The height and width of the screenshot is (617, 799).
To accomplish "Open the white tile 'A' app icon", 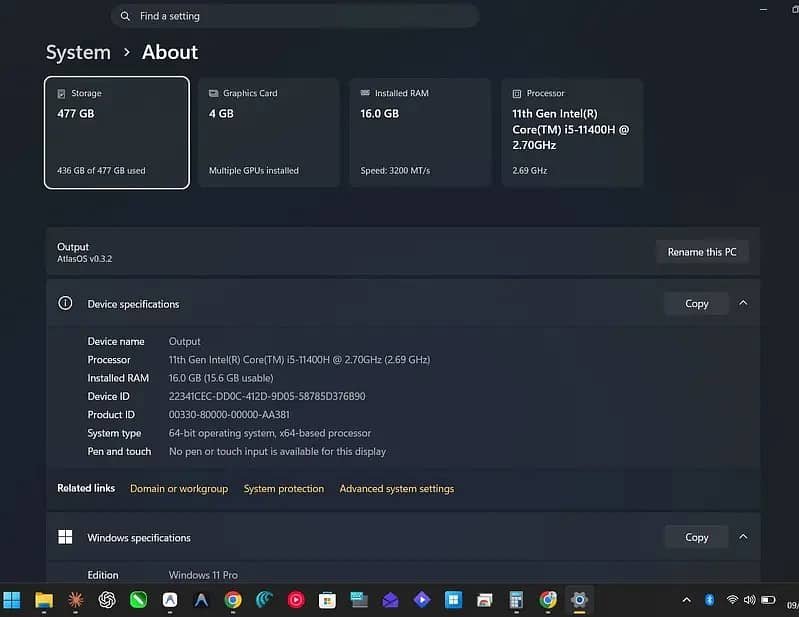I will 170,600.
